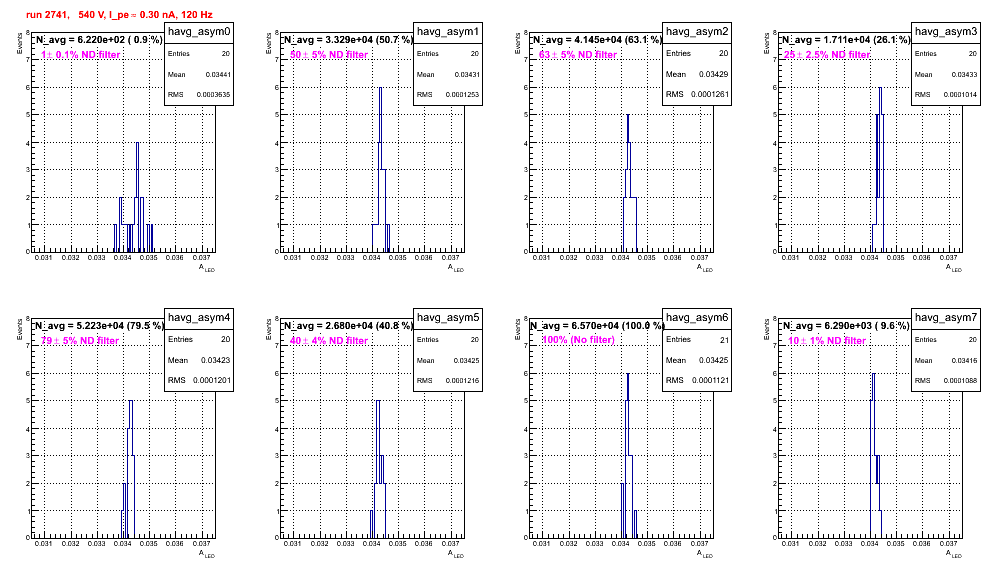Click the histogram peak in havg_asym4 plot
This screenshot has width=996, height=572.
[131, 401]
